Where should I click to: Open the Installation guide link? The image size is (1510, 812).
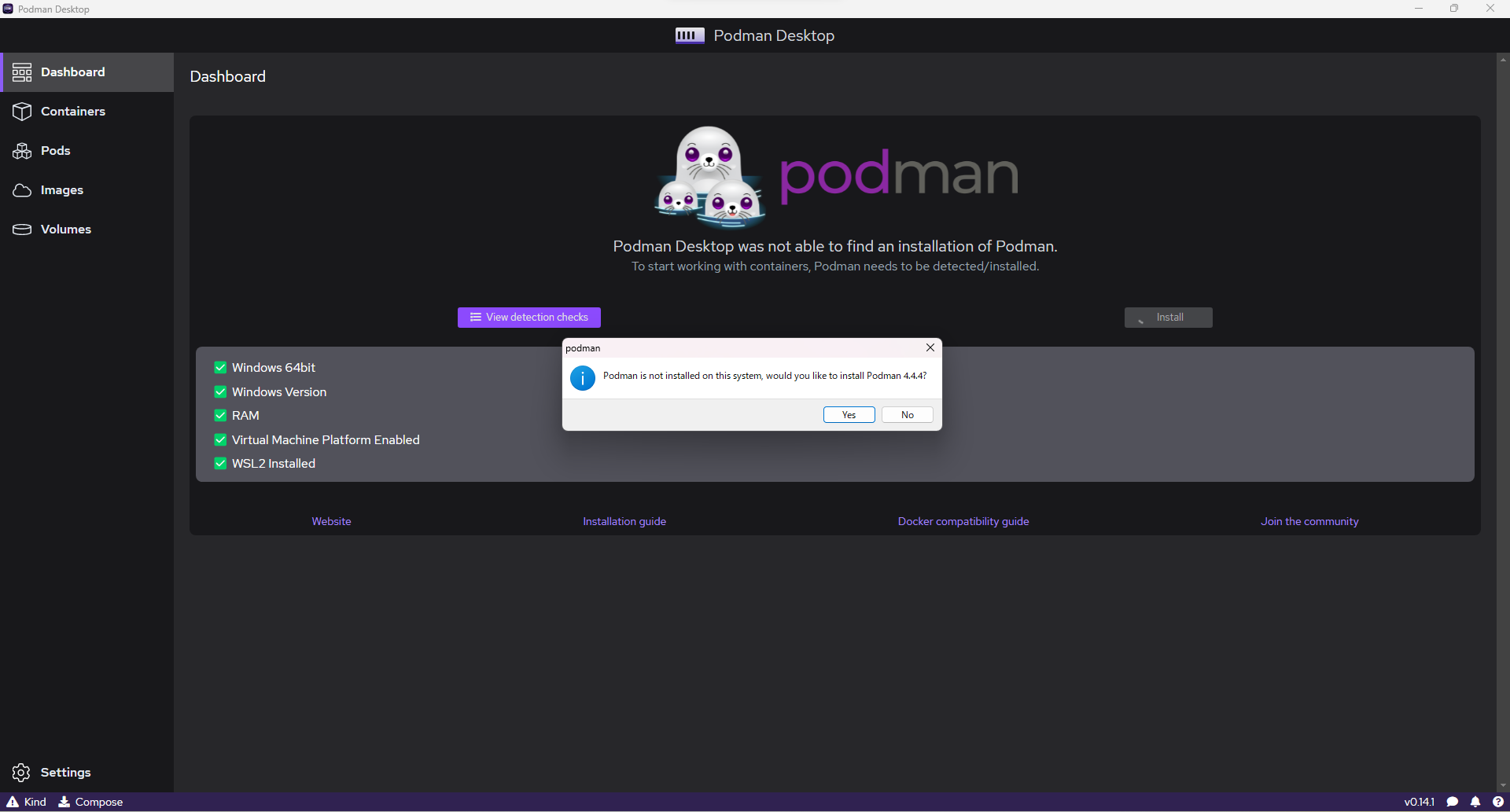coord(624,520)
